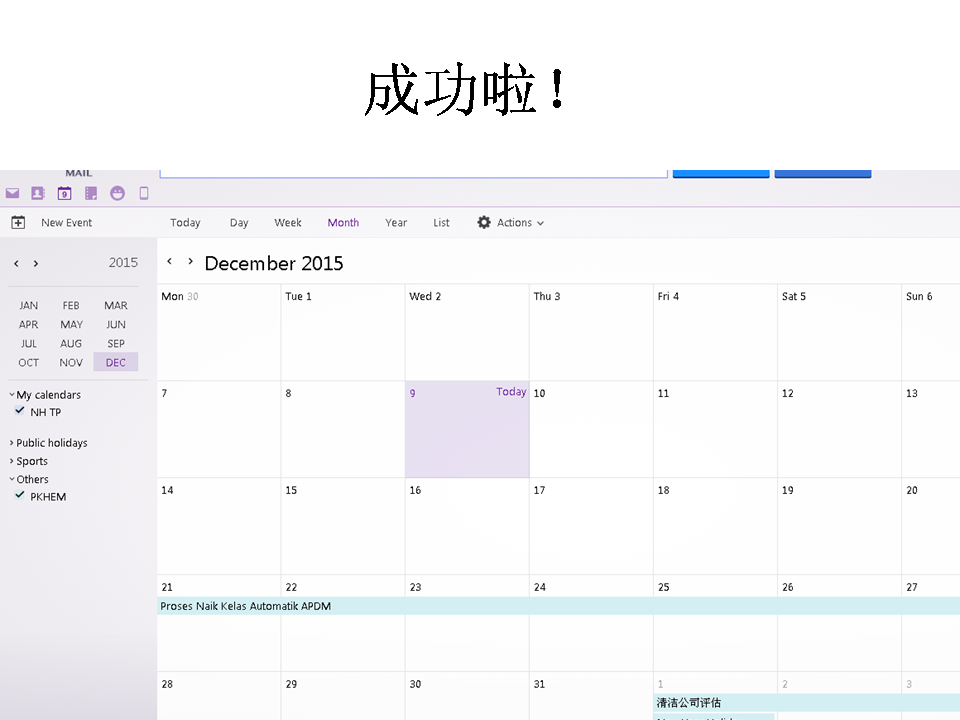Open the Messenger smiley icon
This screenshot has width=960, height=720.
(x=118, y=193)
